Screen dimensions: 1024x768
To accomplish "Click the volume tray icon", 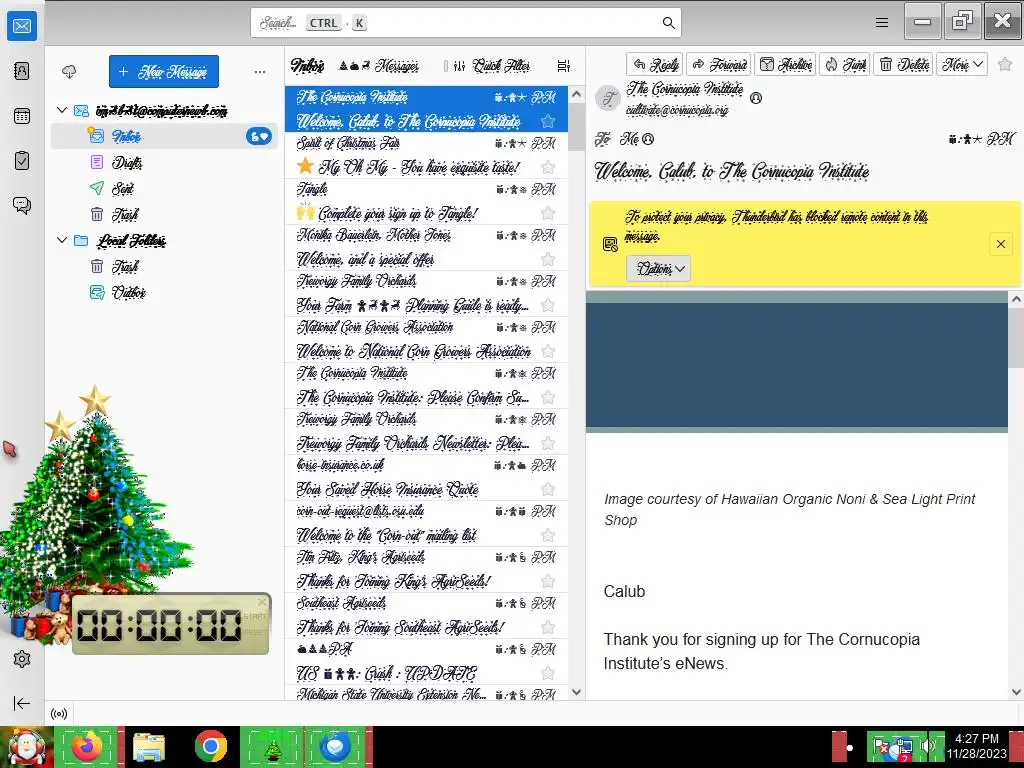I will coord(927,746).
